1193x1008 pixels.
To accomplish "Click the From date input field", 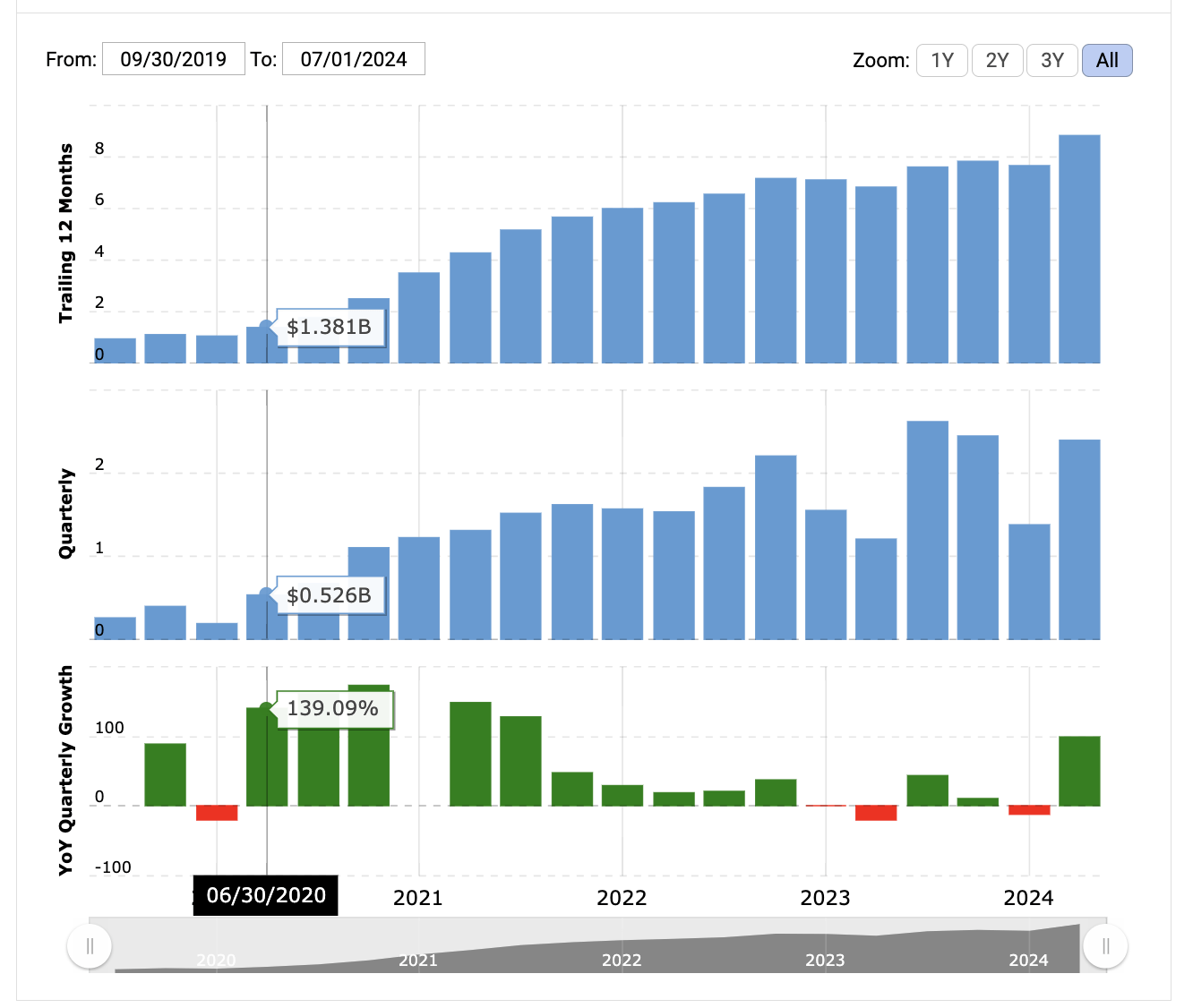I will (x=174, y=59).
